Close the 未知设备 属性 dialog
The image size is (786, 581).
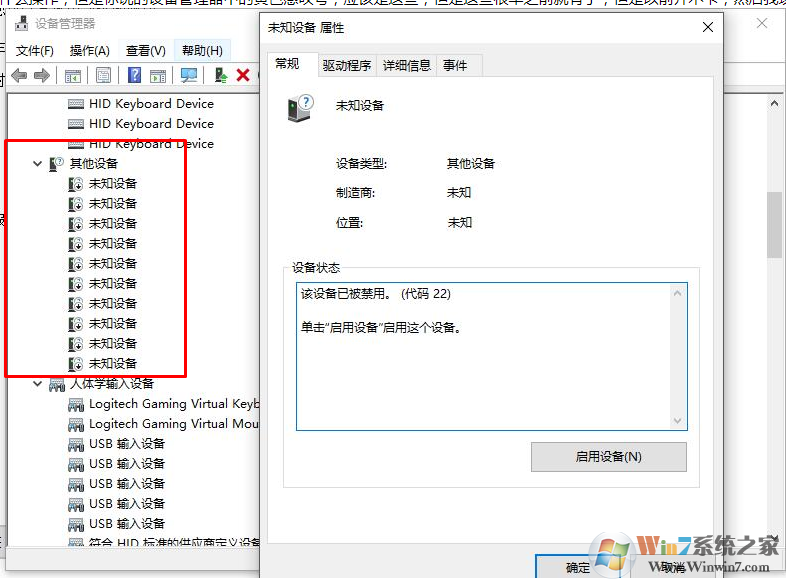coord(708,27)
